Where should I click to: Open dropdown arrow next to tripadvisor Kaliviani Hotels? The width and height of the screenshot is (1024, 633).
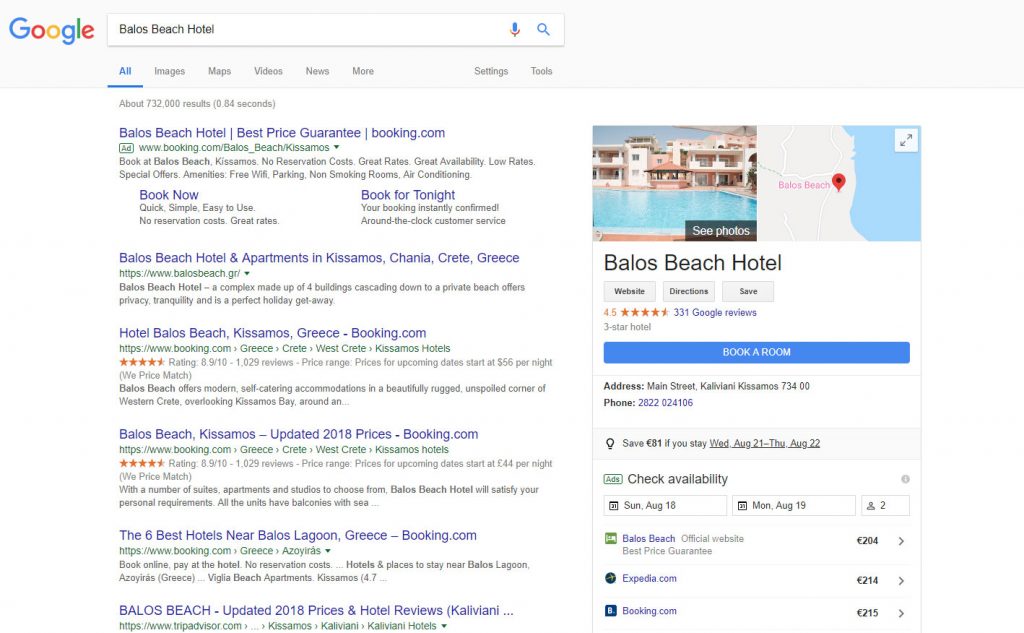click(444, 626)
